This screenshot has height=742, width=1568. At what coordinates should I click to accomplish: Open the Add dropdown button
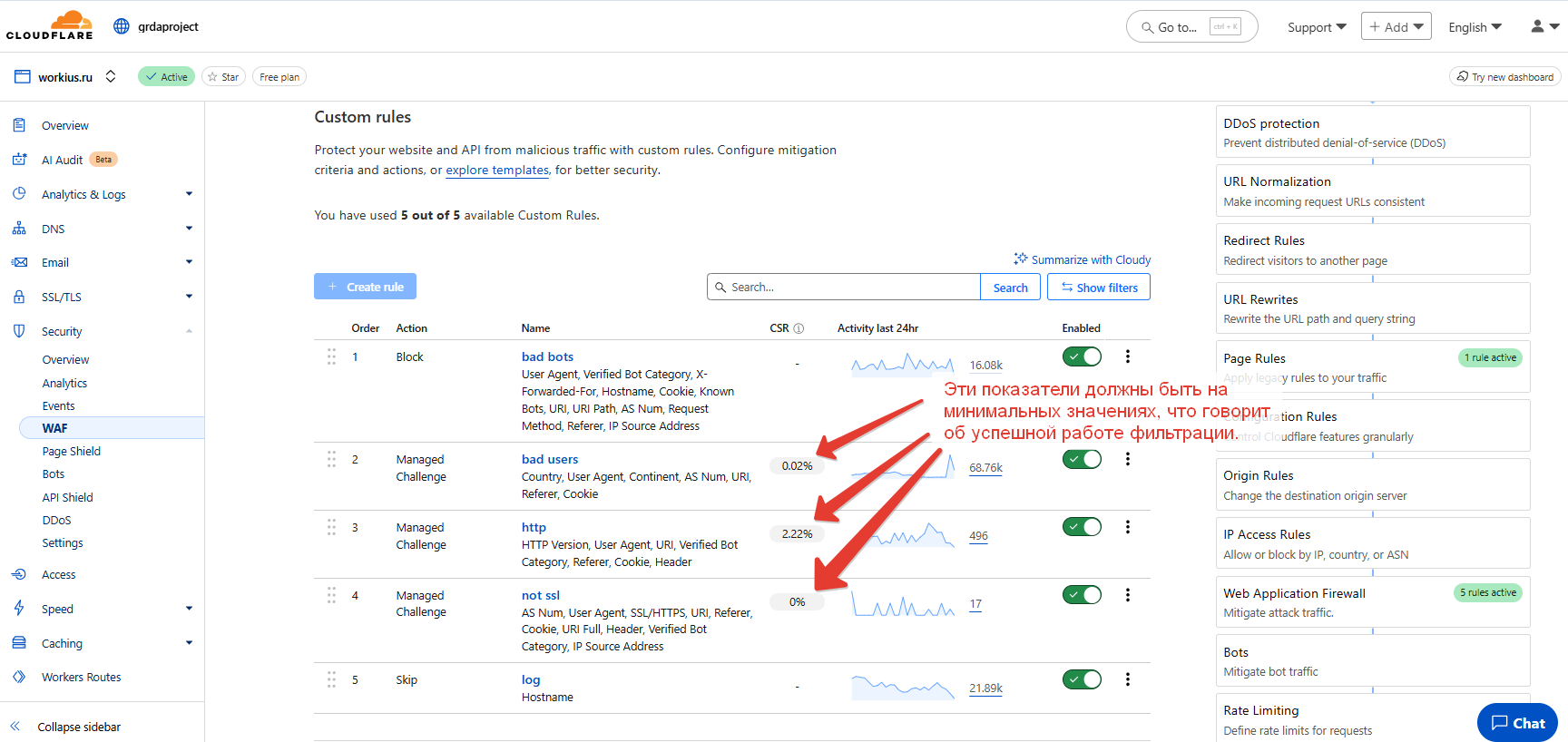click(1396, 26)
